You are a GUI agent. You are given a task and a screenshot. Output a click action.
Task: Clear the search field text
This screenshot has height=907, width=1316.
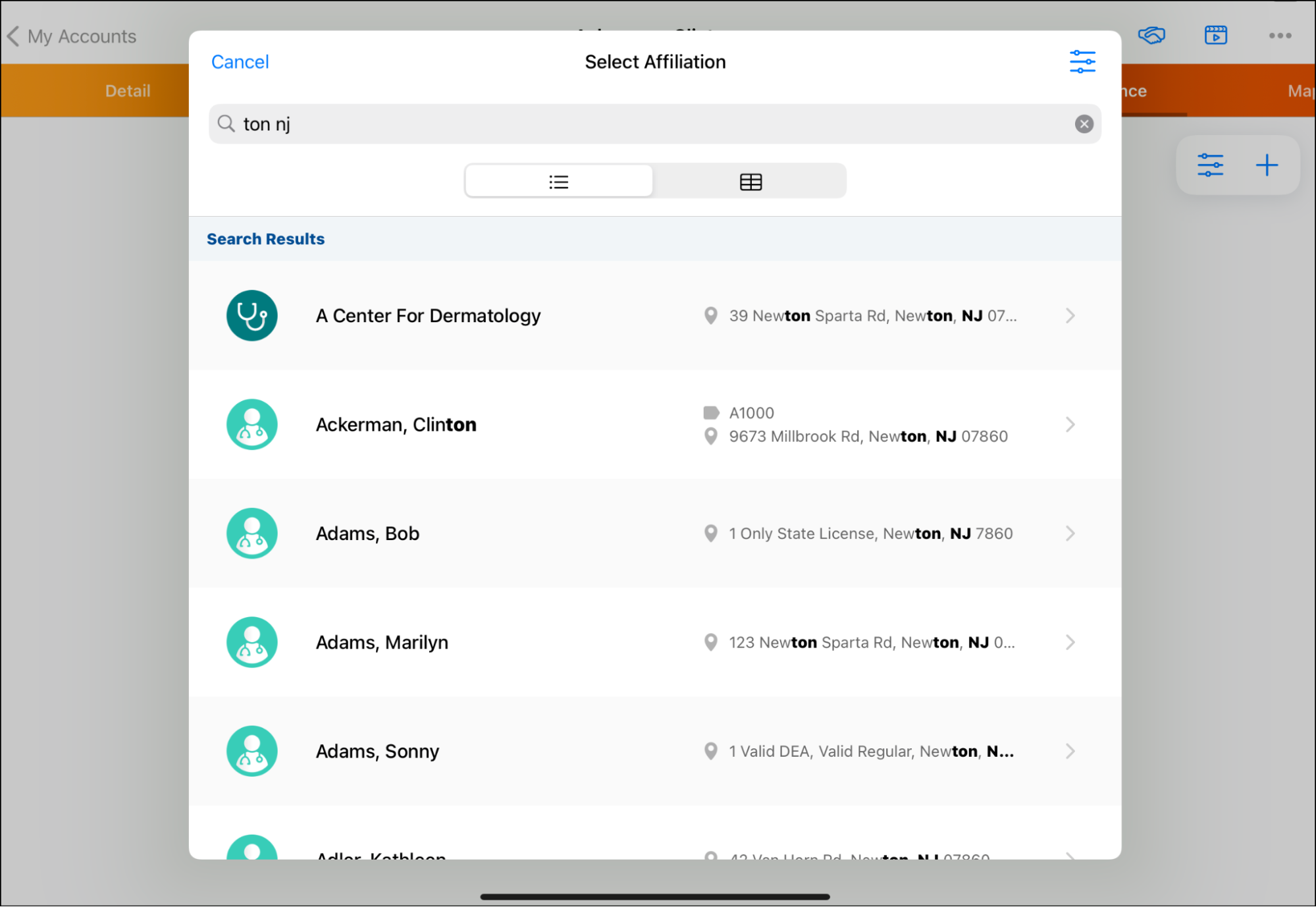[1084, 124]
